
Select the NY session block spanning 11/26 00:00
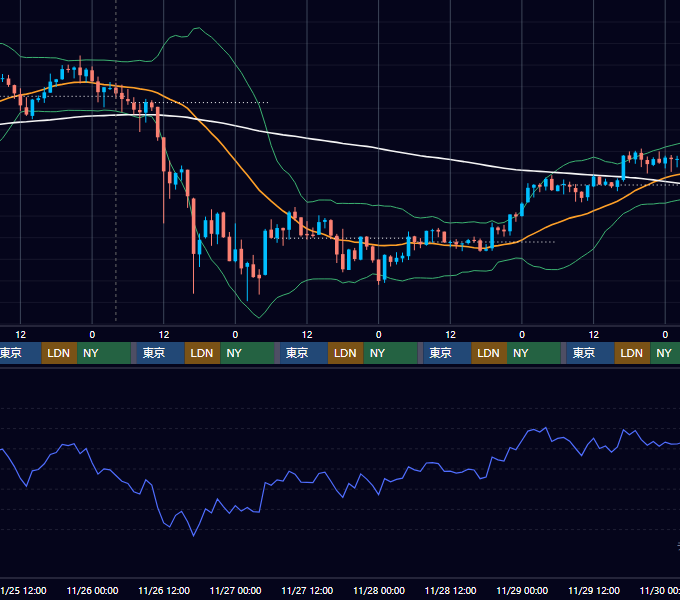[x=104, y=353]
